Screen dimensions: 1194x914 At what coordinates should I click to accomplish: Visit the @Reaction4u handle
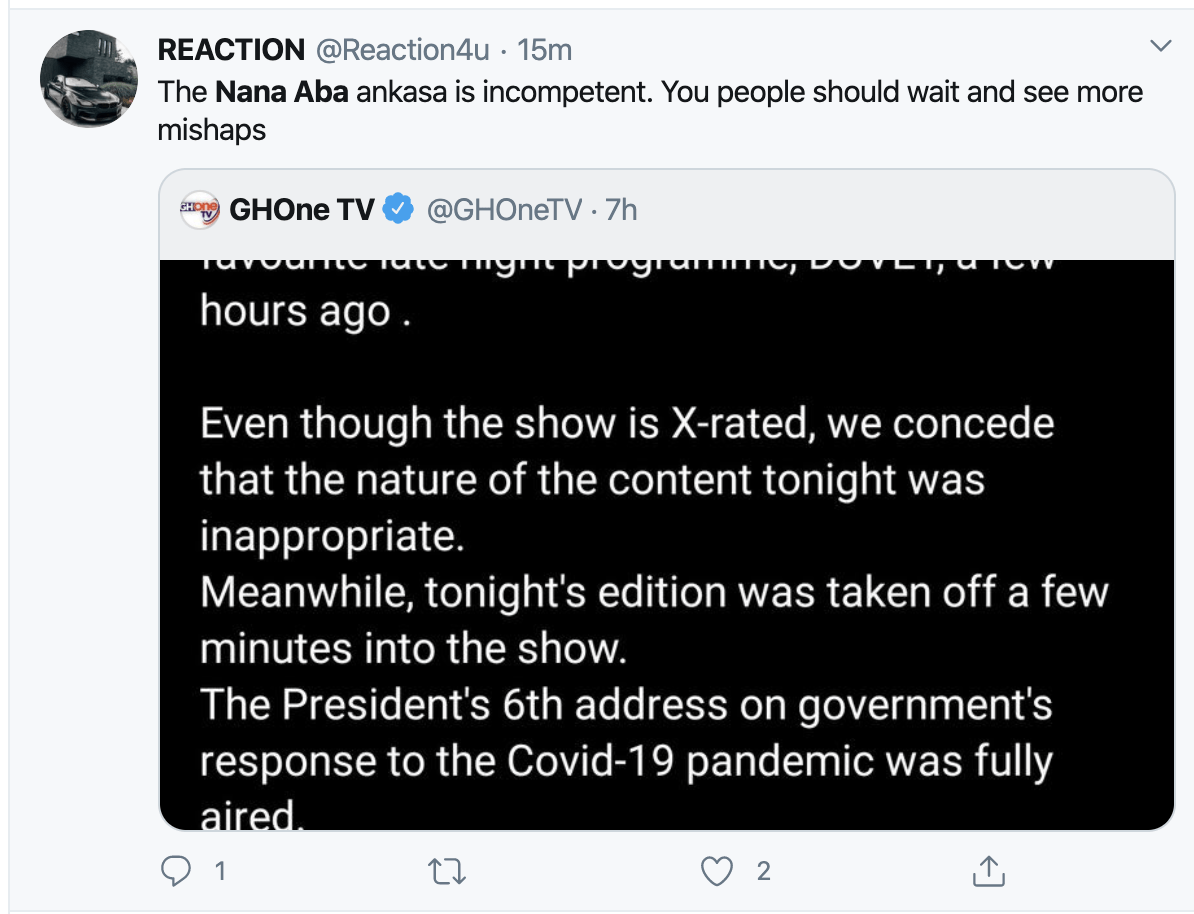[402, 50]
